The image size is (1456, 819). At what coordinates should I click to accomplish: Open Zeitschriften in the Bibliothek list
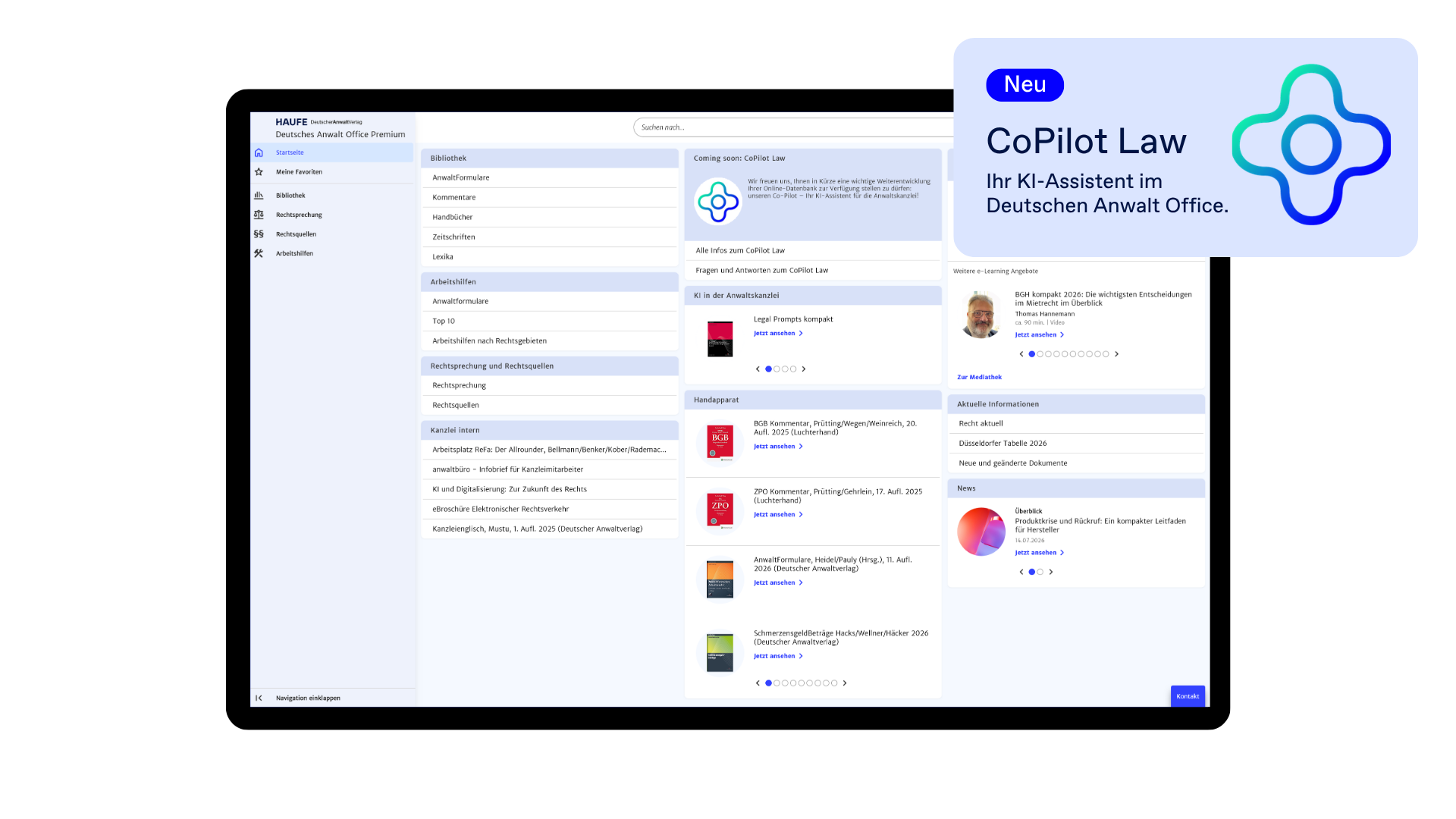550,237
